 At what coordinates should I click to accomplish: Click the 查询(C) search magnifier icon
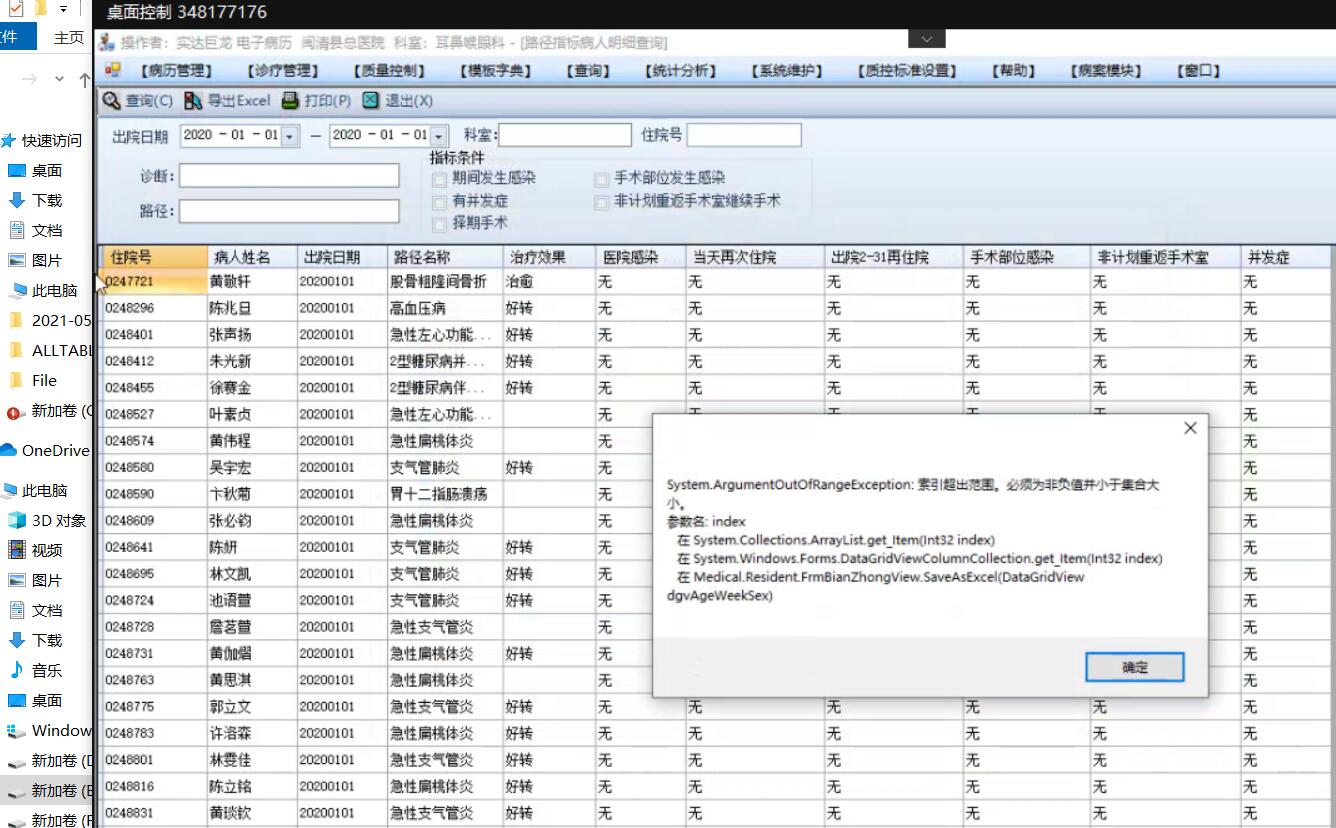coord(111,101)
